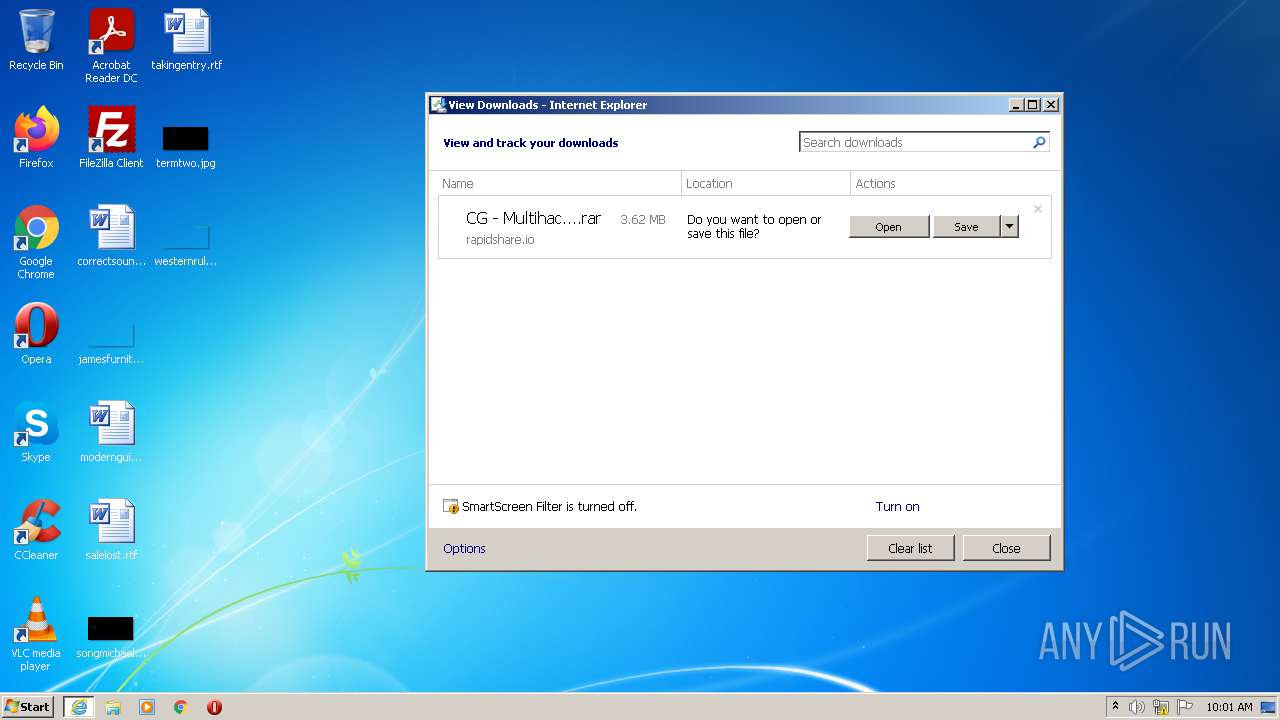Click the search magnifier icon in downloads
This screenshot has height=720, width=1280.
click(1039, 142)
